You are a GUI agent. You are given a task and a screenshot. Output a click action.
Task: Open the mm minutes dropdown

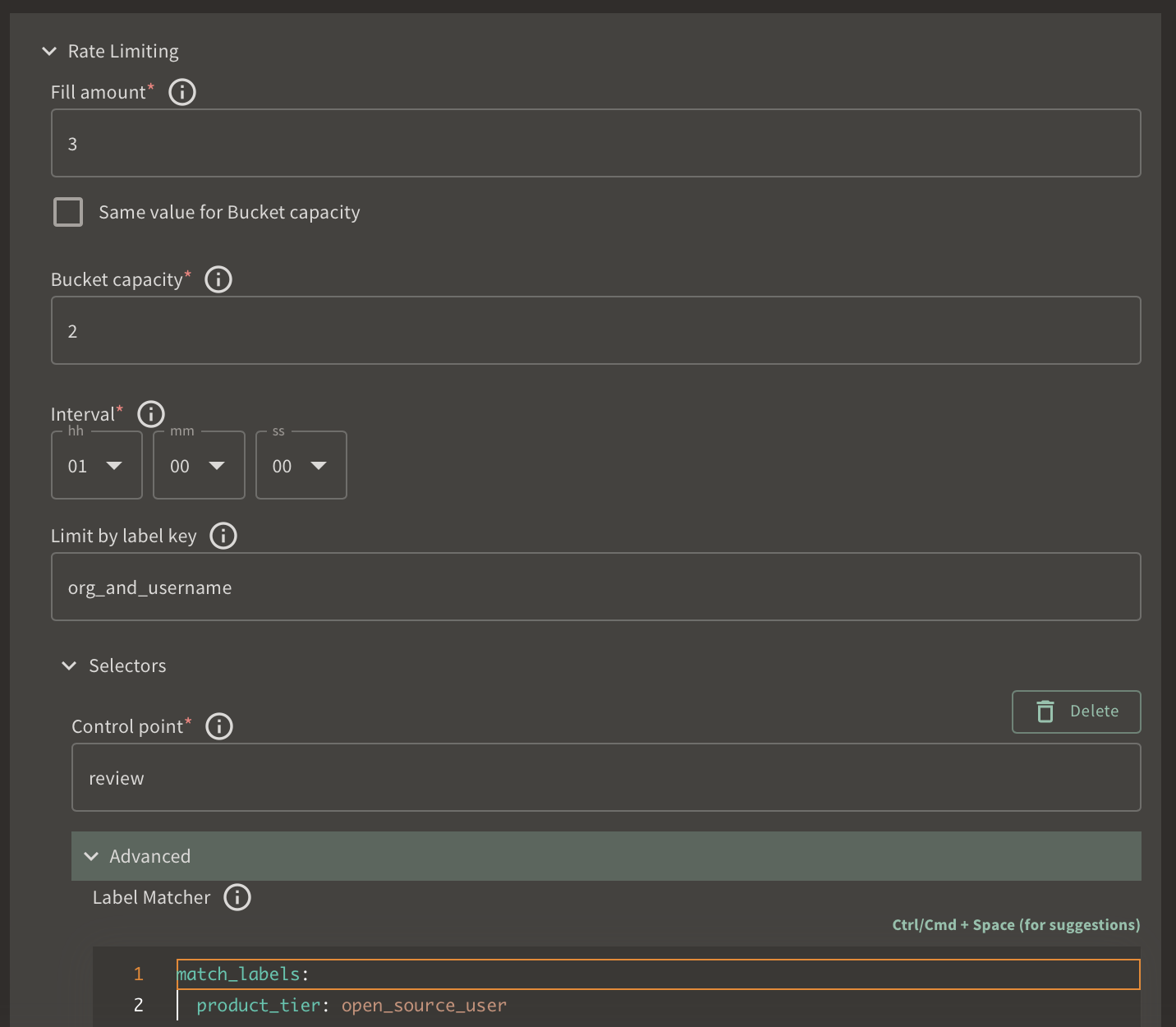[x=200, y=466]
